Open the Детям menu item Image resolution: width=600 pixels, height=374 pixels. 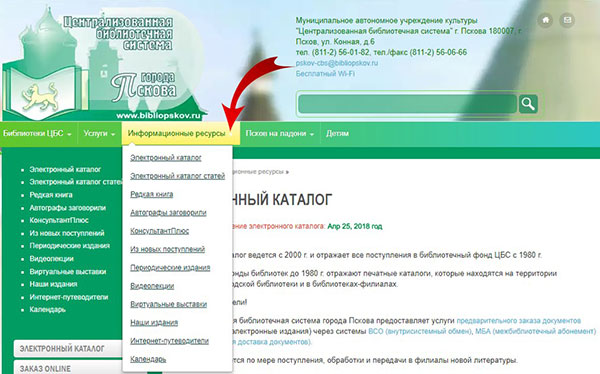[x=337, y=134]
